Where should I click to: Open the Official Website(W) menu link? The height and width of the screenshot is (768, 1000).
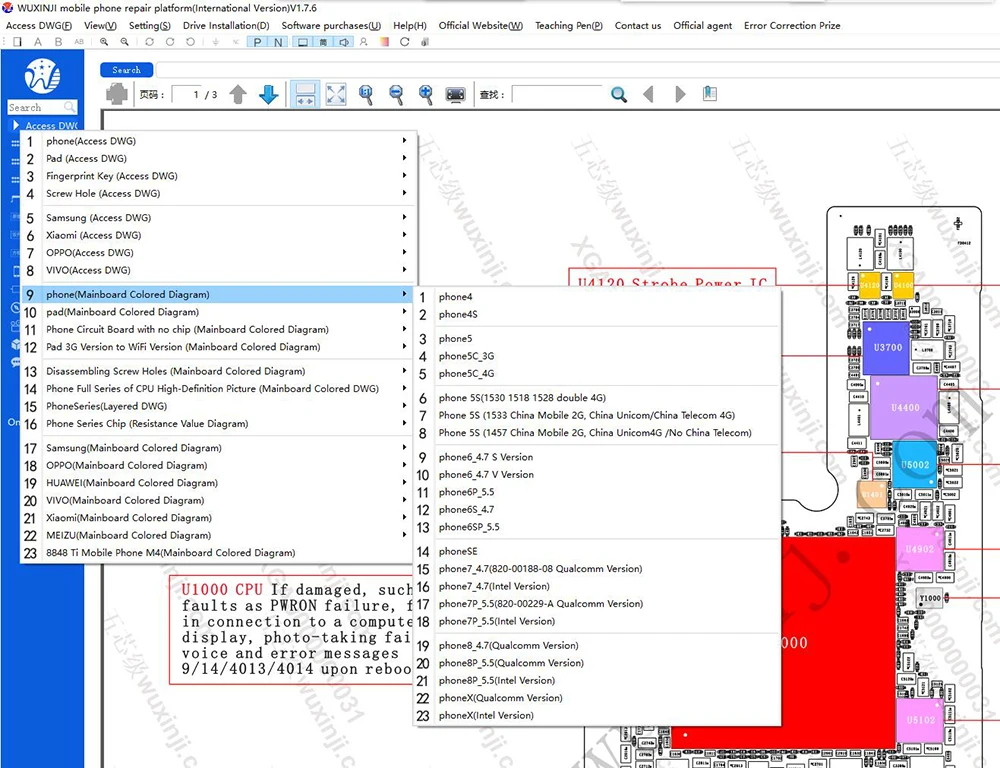[x=480, y=26]
